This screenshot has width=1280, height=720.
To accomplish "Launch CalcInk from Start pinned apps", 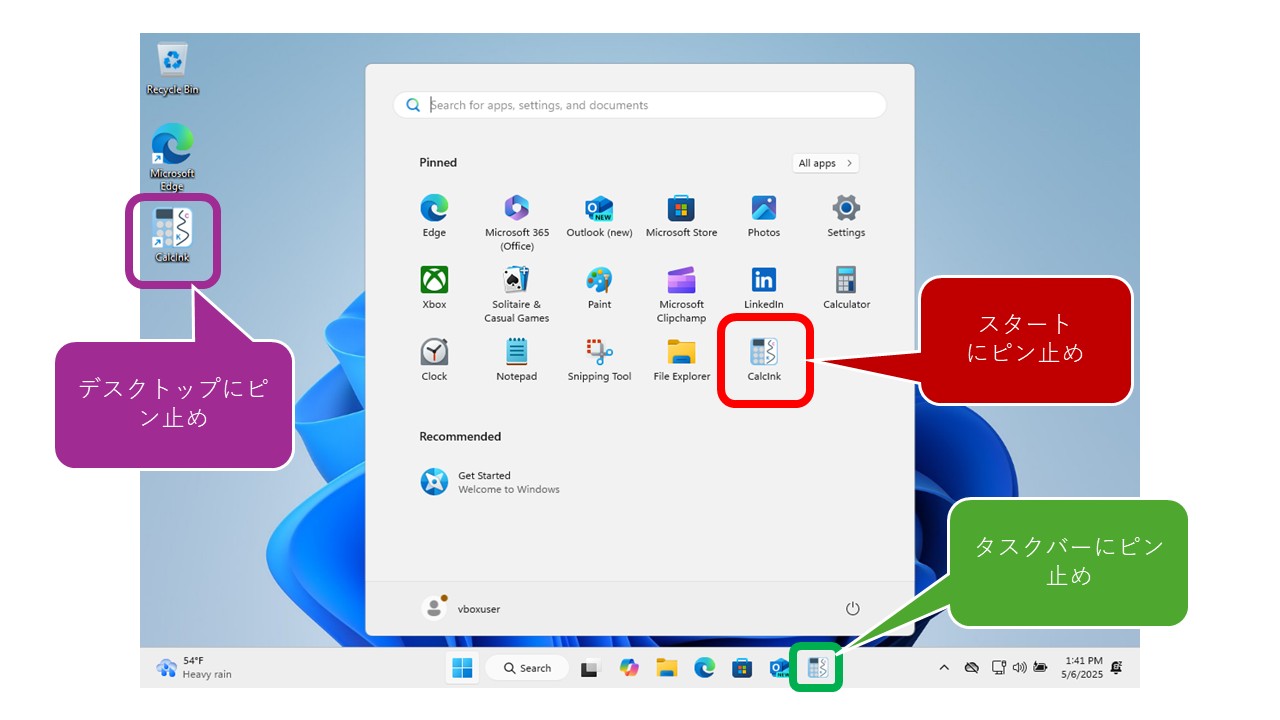I will coord(764,360).
